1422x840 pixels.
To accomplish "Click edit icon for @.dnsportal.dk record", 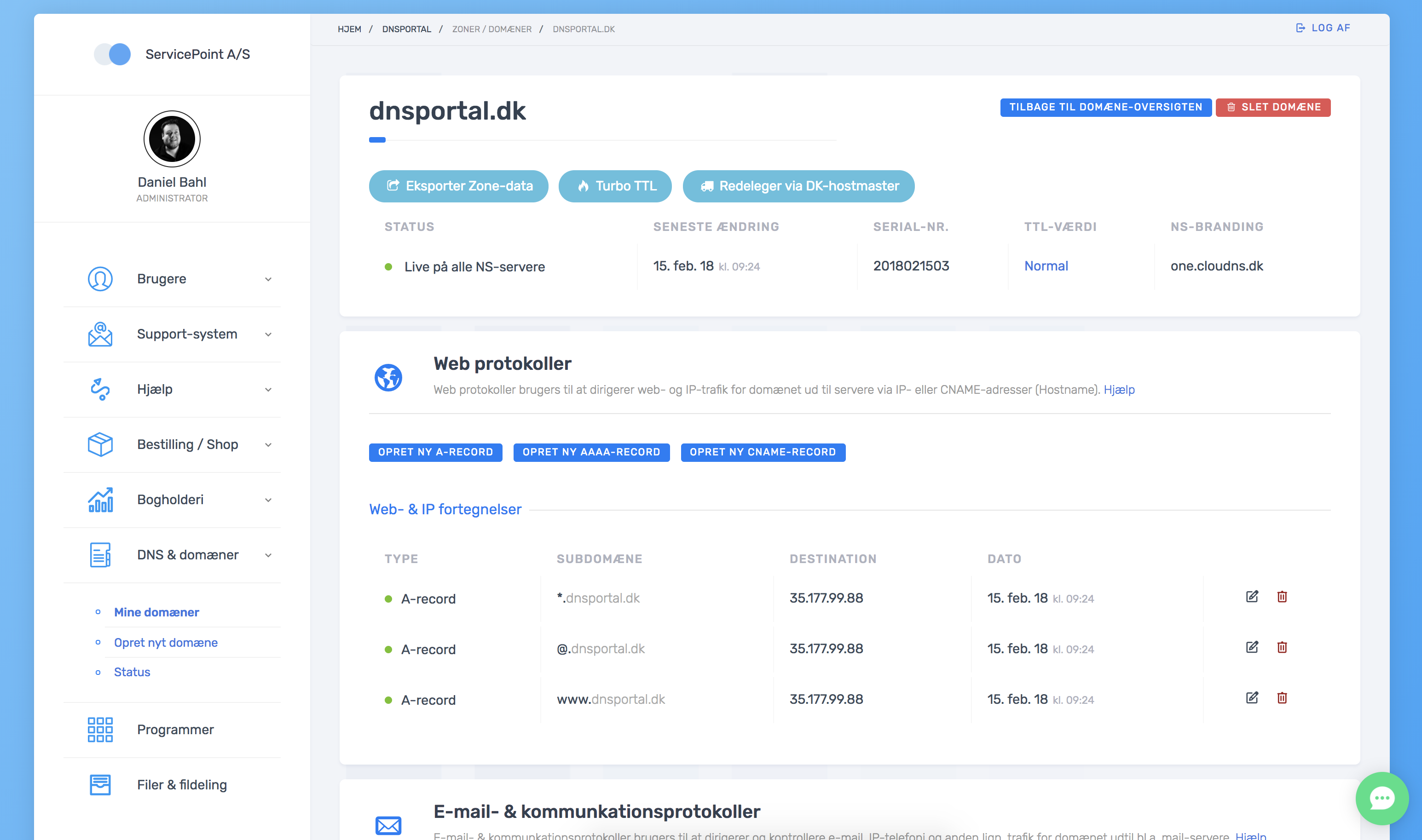I will (1252, 647).
